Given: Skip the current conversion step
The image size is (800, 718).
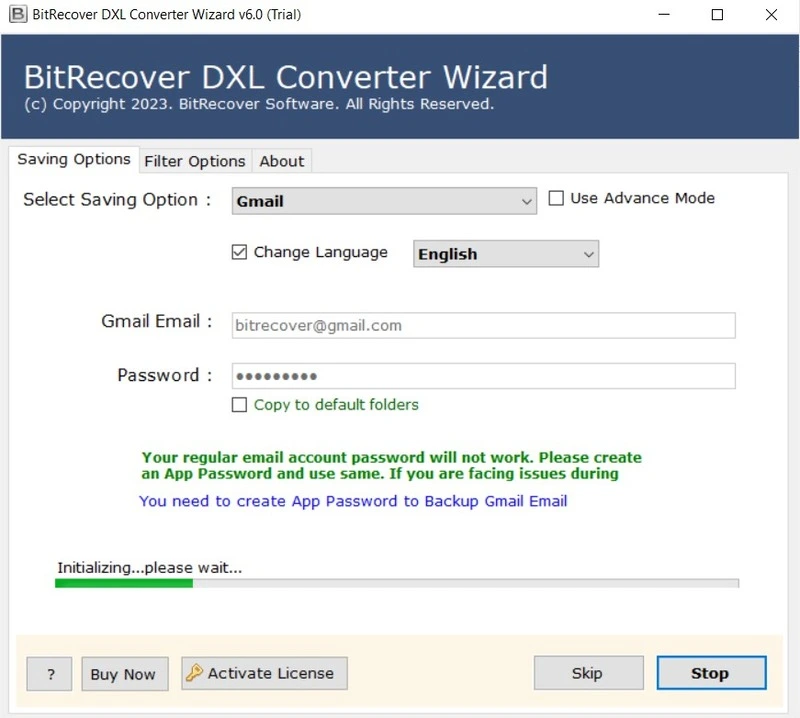Looking at the screenshot, I should click(x=588, y=673).
